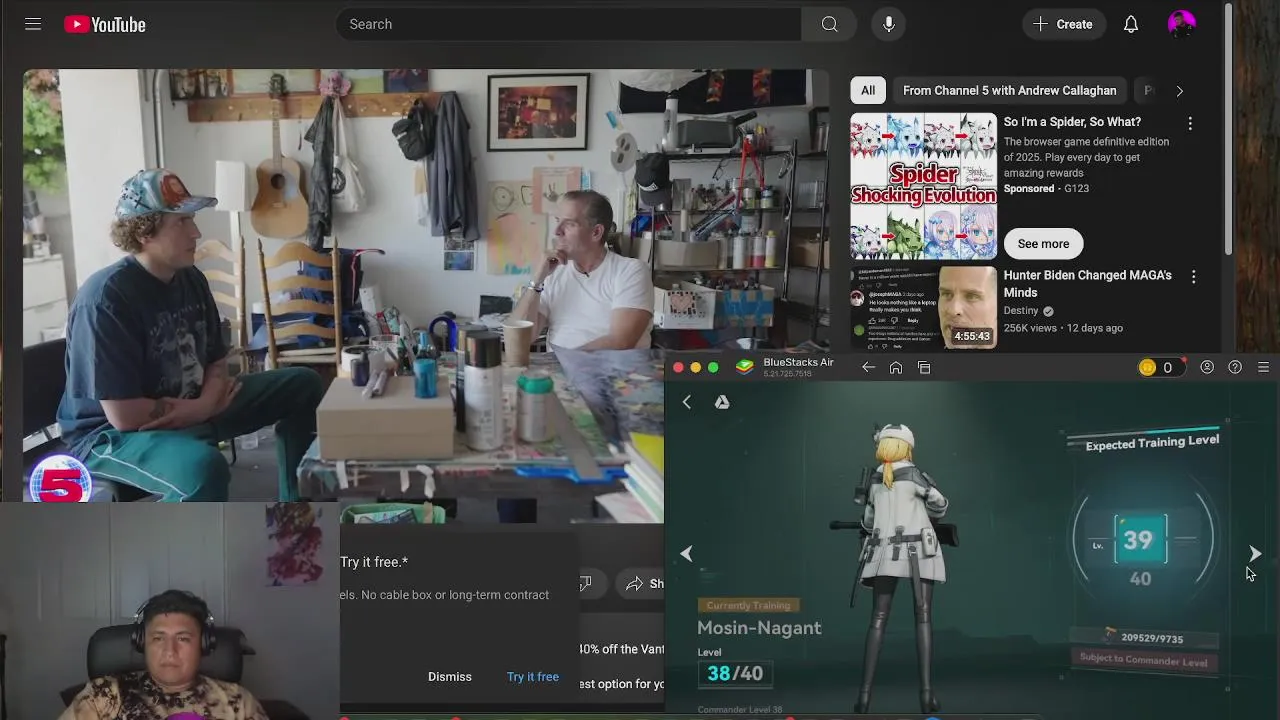The image size is (1280, 720).
Task: Click the Mosin-Nagant character name
Action: (759, 628)
